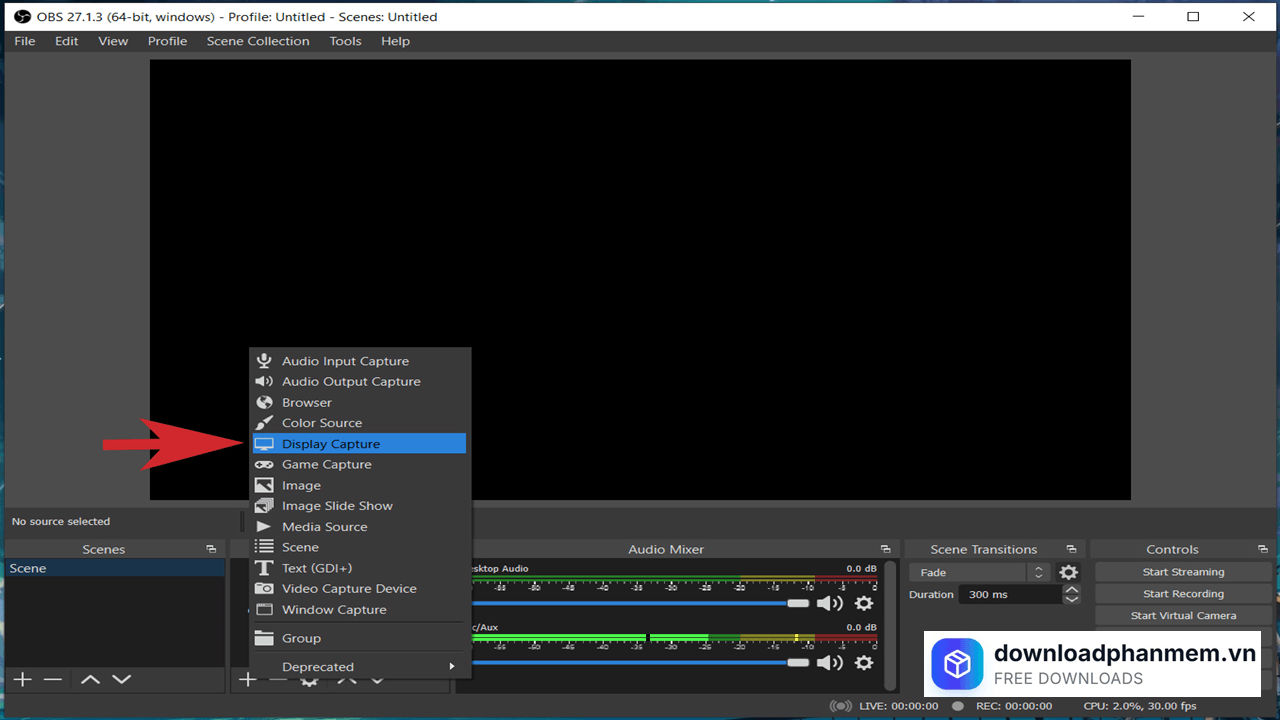The height and width of the screenshot is (720, 1280).
Task: Move scene up using the up arrow icon
Action: pos(89,679)
